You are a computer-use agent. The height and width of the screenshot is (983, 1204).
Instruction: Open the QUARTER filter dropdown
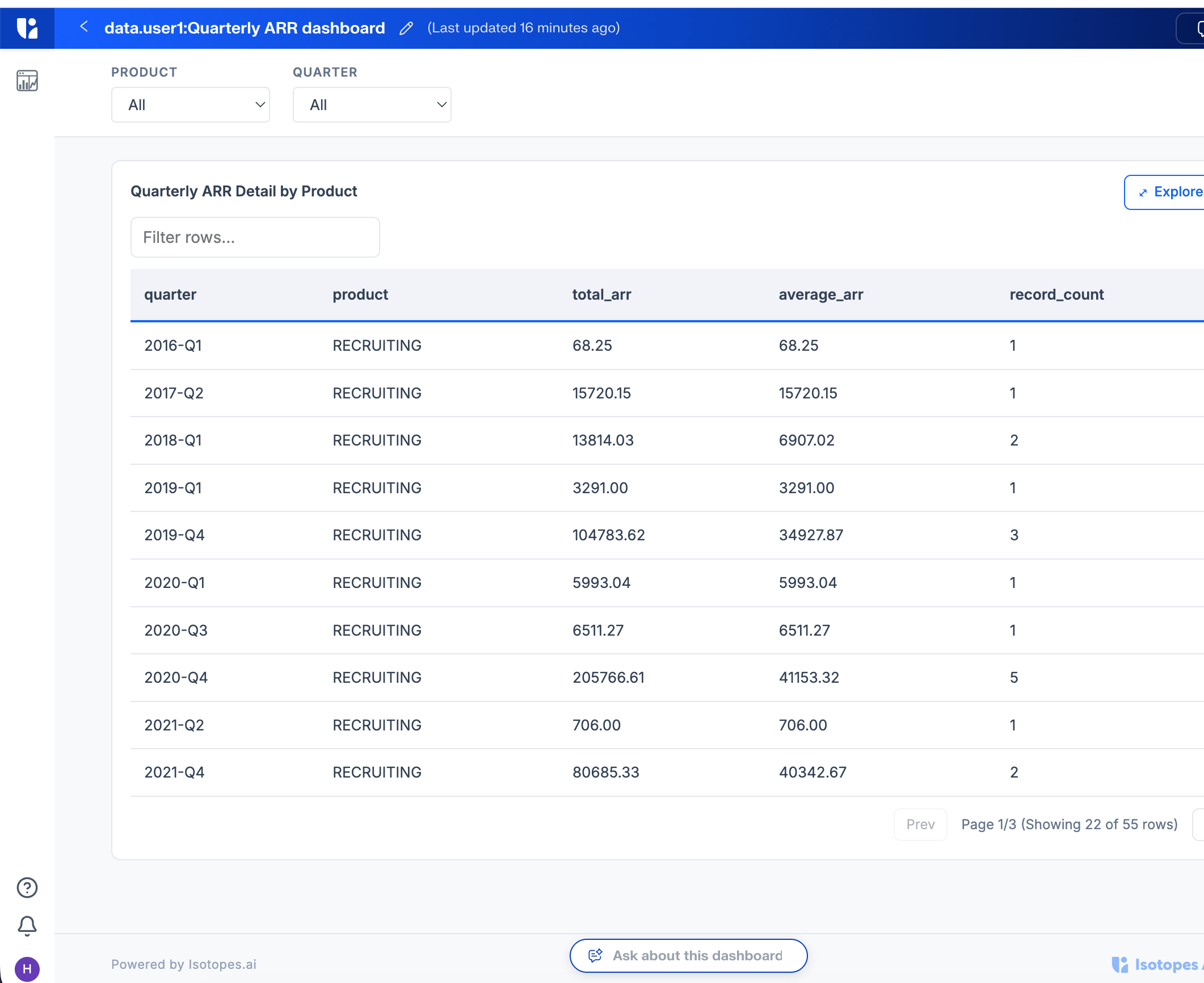[372, 104]
